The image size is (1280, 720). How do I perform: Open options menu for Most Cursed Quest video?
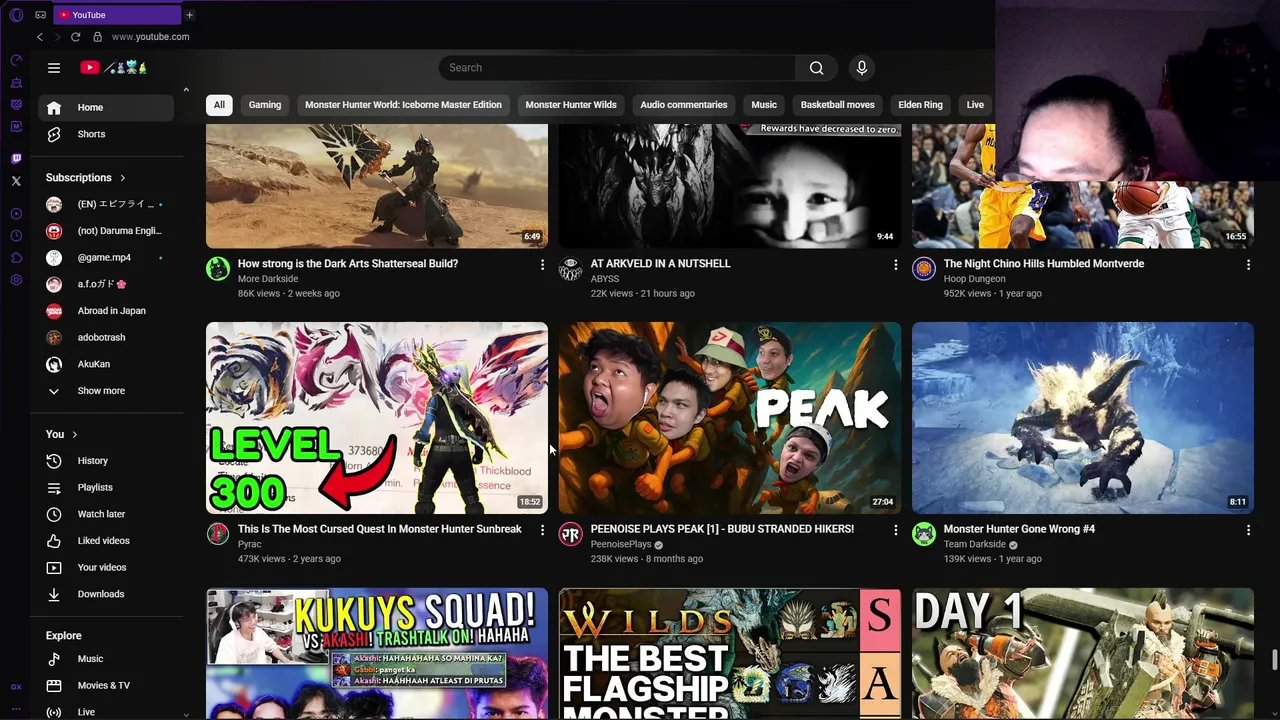[542, 530]
